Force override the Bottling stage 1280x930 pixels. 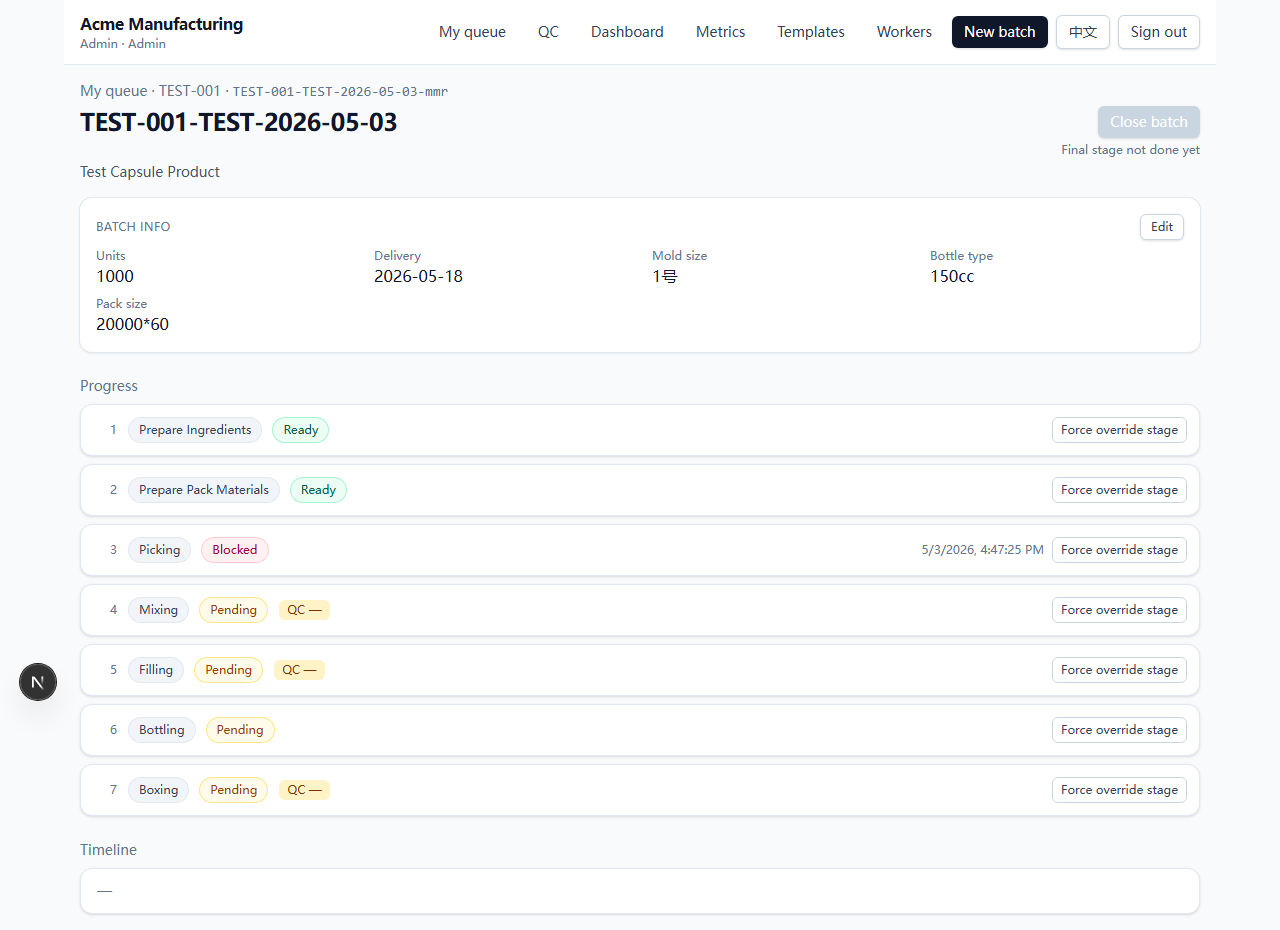click(x=1119, y=730)
